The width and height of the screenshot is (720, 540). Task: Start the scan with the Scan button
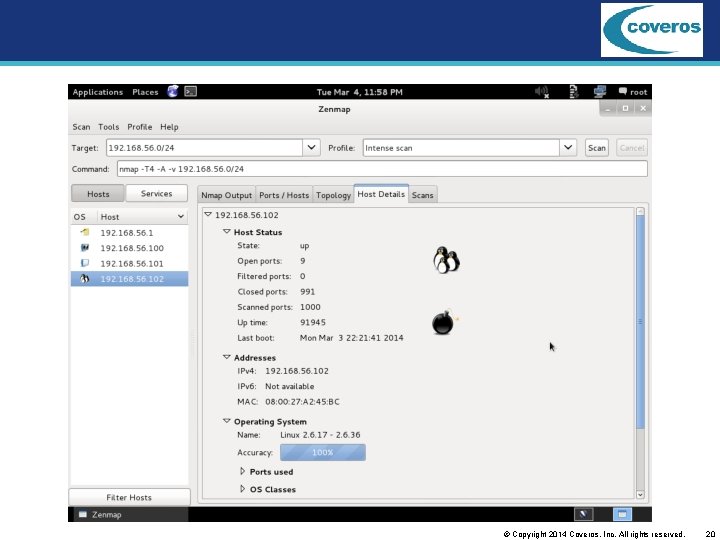pyautogui.click(x=596, y=148)
